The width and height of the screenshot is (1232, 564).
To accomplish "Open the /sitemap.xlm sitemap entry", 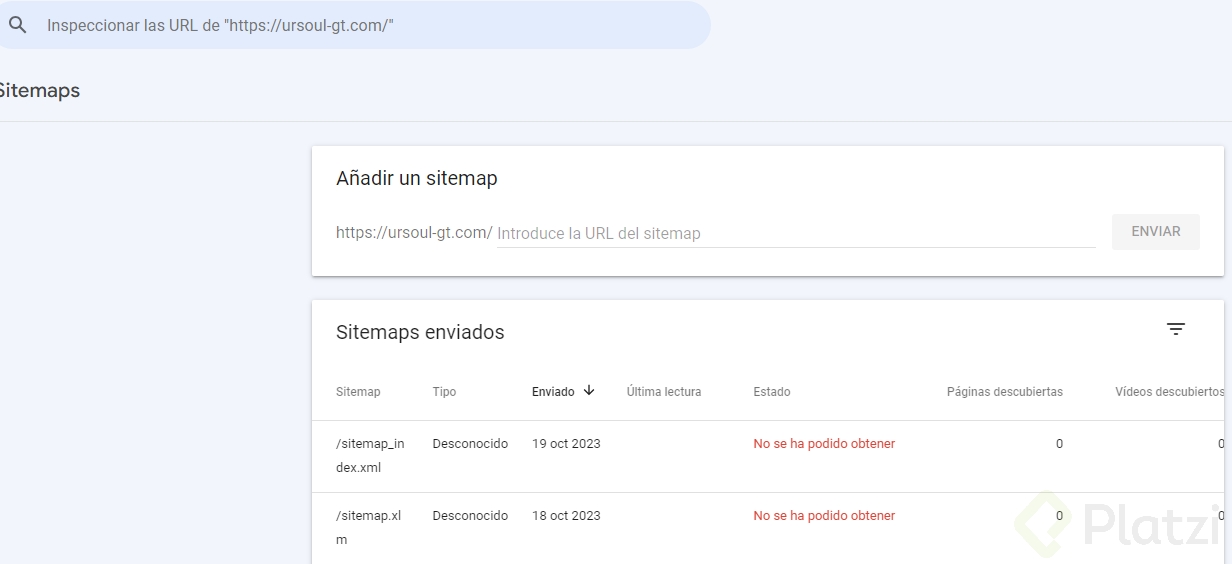I will click(x=368, y=527).
